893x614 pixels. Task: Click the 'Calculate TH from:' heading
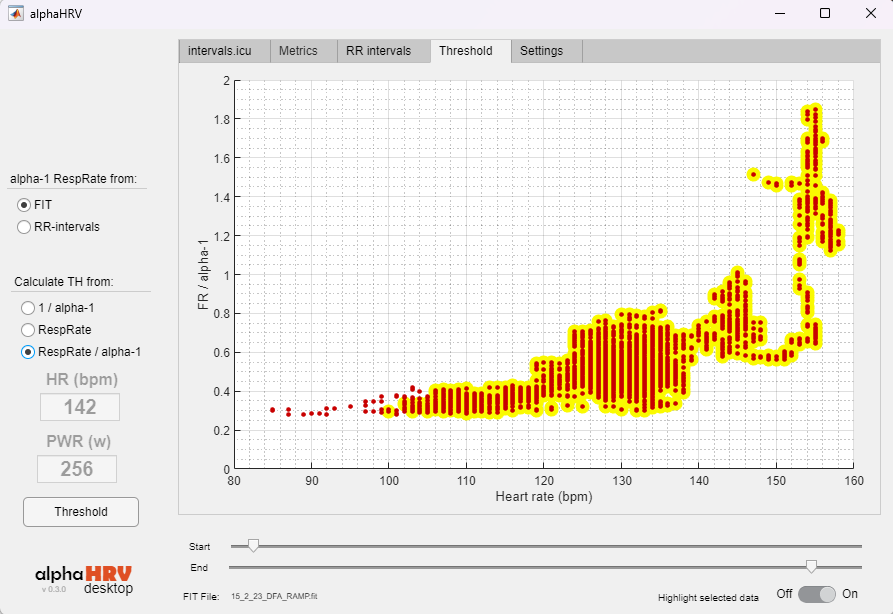(64, 282)
